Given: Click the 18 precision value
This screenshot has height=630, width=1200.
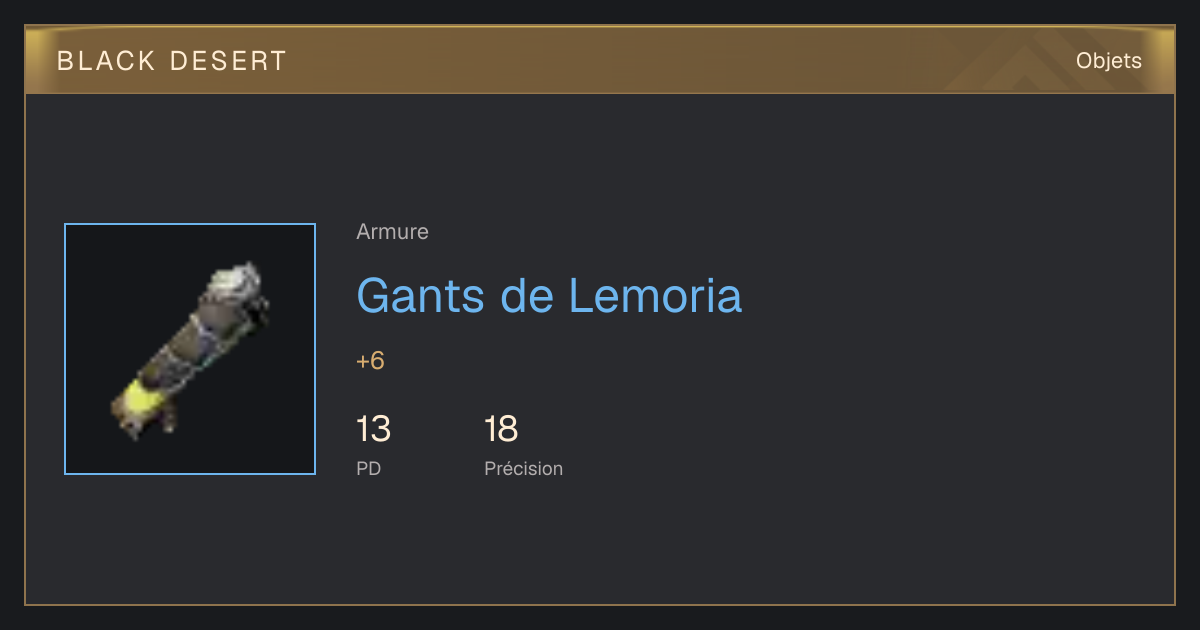Looking at the screenshot, I should coord(501,430).
